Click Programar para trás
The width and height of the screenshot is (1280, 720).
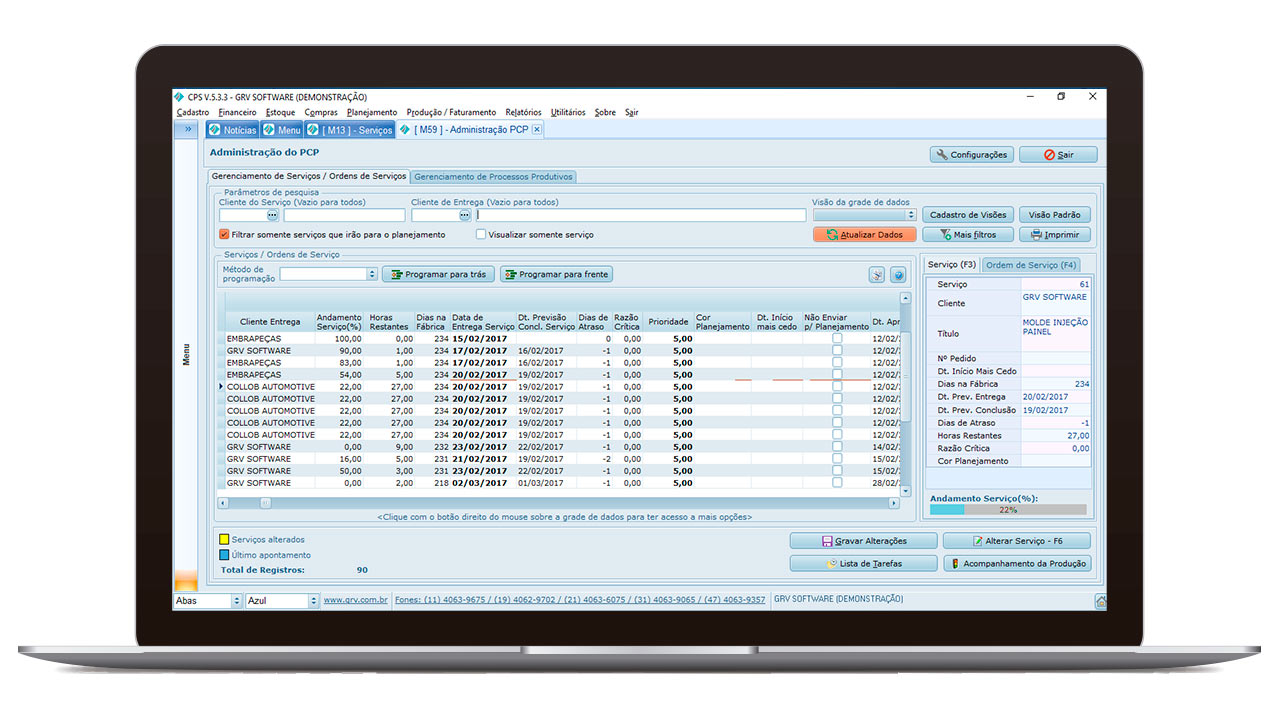(x=438, y=274)
